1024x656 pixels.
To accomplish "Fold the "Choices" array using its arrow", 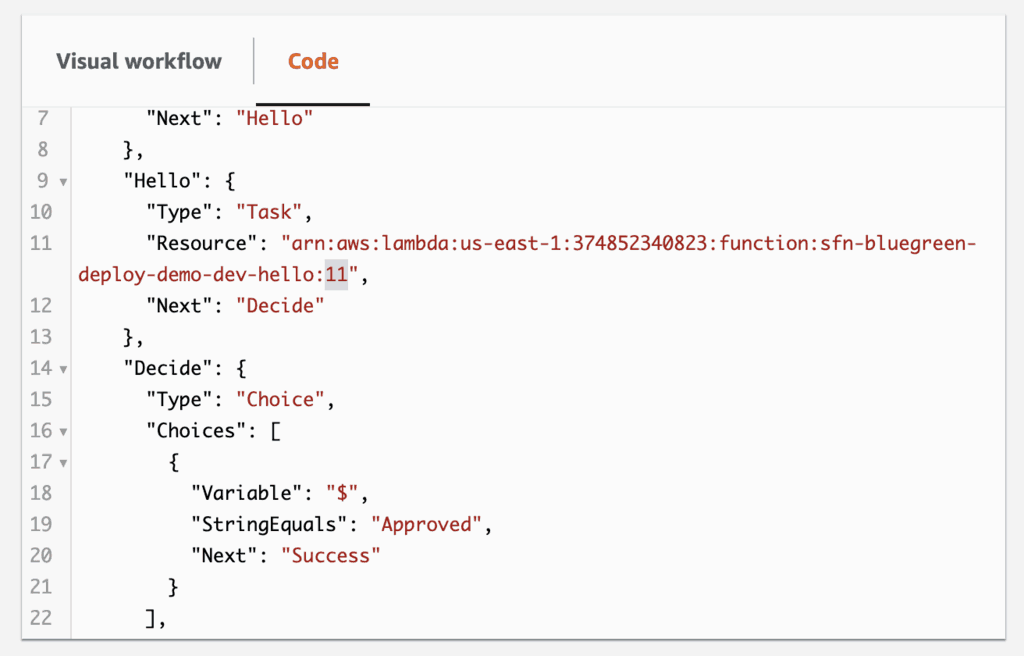I will click(x=63, y=432).
